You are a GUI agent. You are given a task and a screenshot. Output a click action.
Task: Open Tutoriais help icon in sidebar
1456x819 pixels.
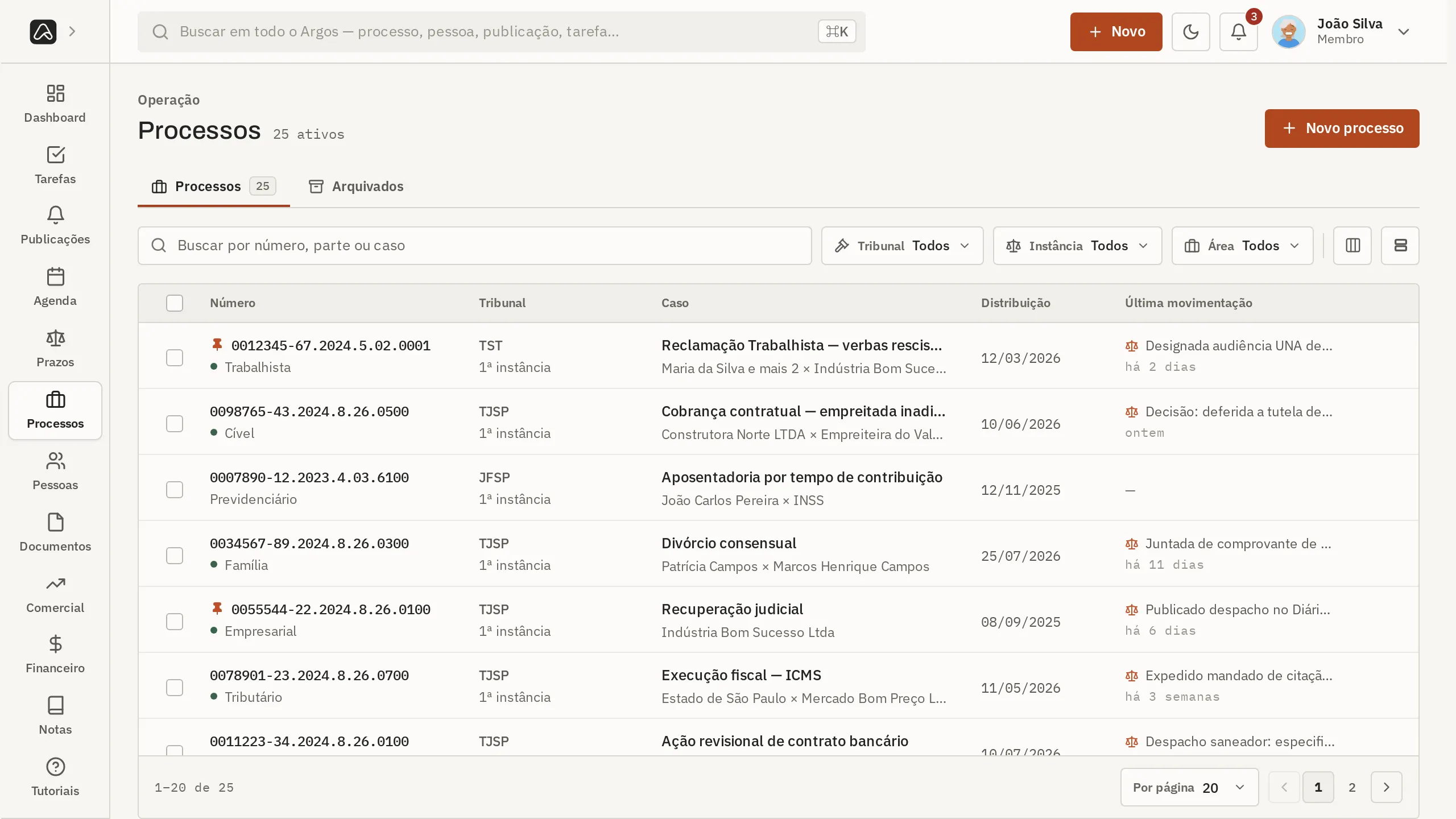click(55, 767)
